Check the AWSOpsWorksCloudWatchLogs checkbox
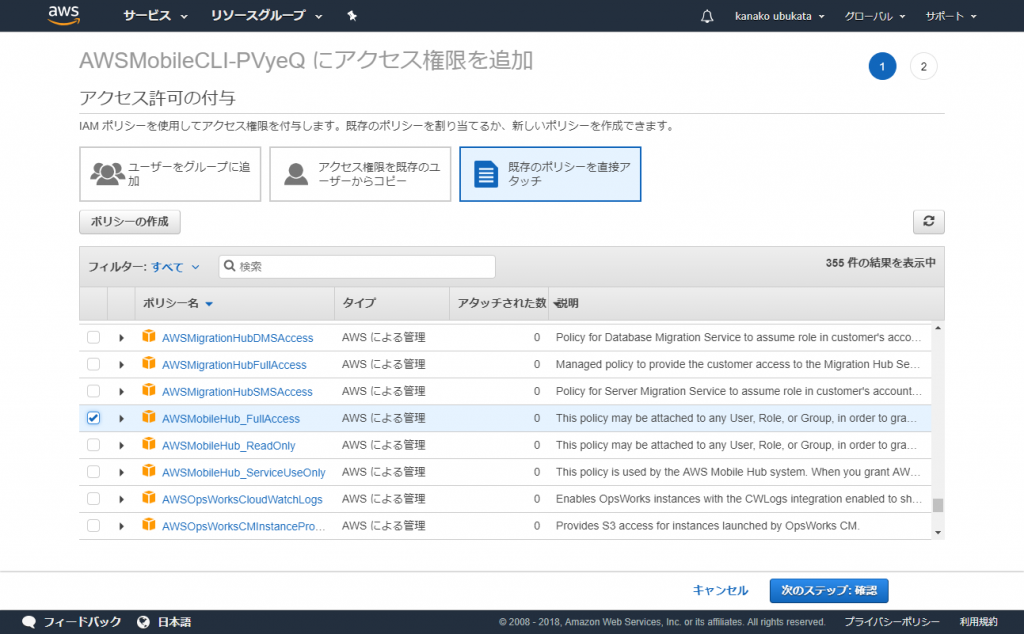 (x=93, y=498)
